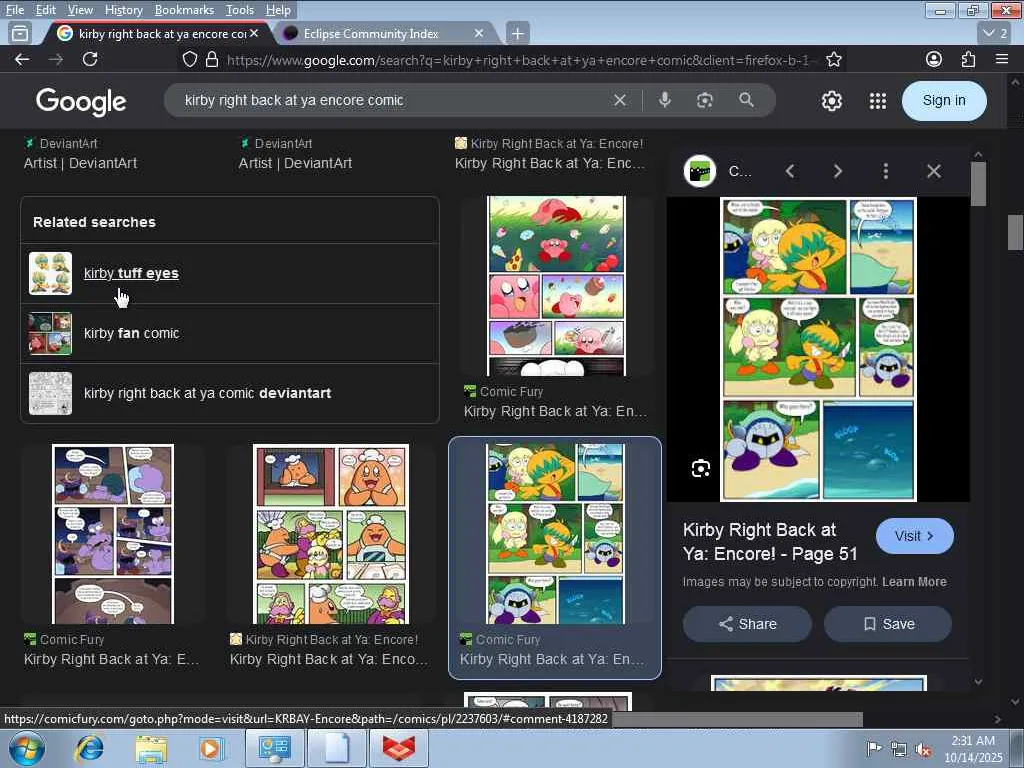The height and width of the screenshot is (768, 1024).
Task: Open site security padlock info
Action: point(212,60)
